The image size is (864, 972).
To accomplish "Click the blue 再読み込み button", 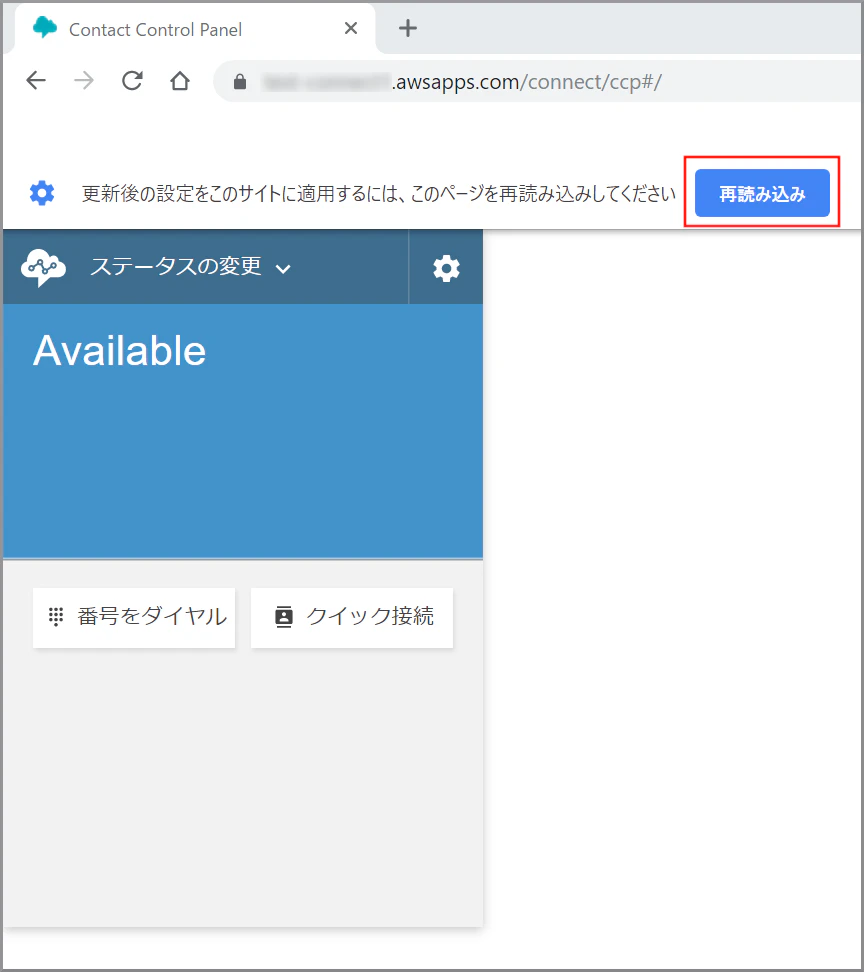I will point(762,193).
